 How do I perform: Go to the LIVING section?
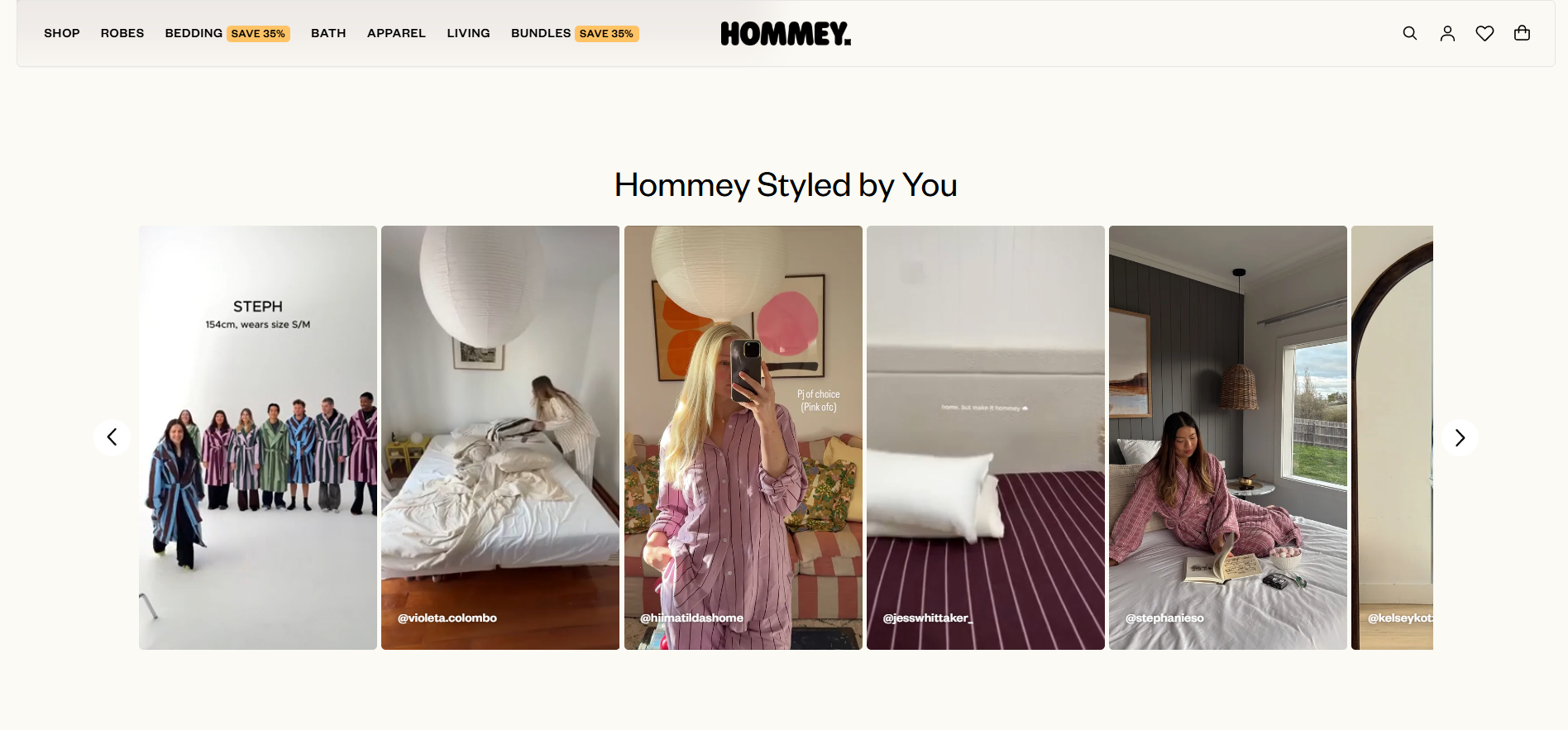[468, 33]
